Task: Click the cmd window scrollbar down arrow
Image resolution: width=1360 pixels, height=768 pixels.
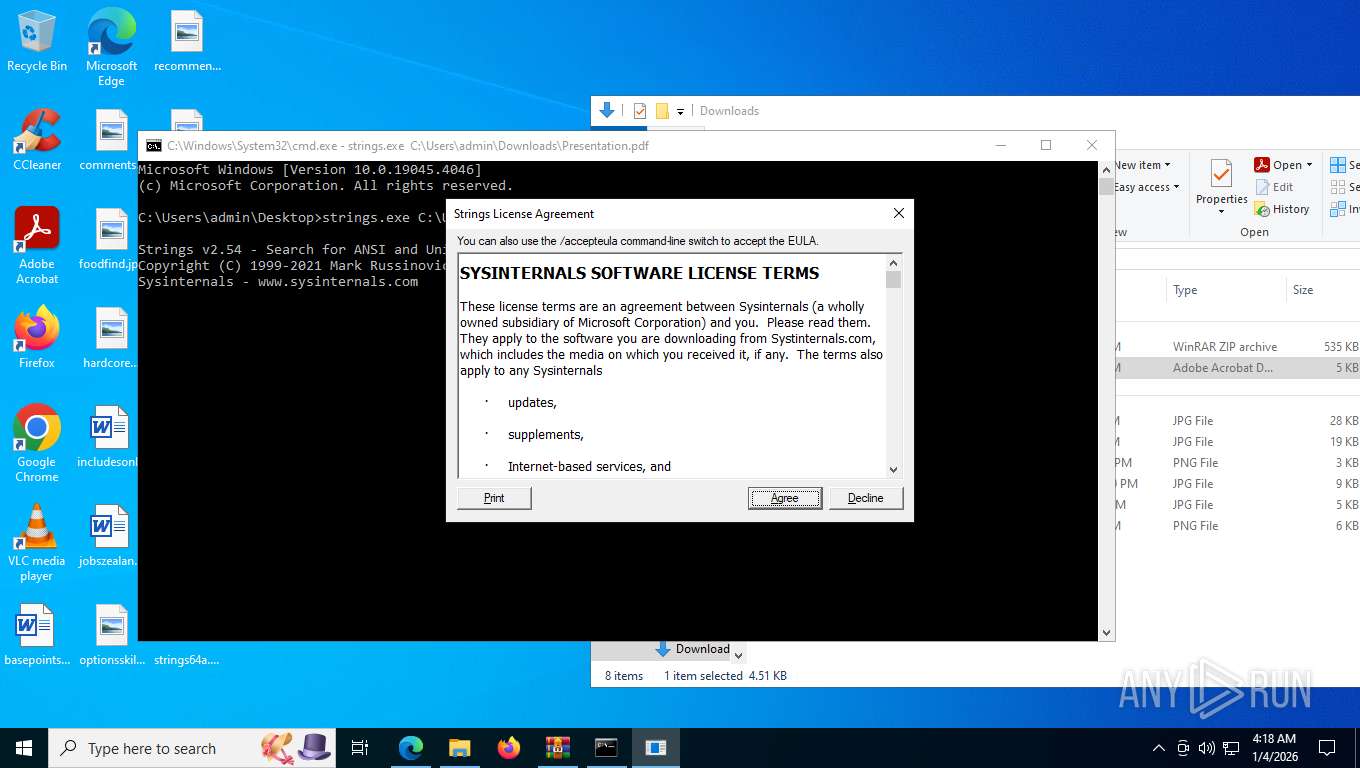Action: (1106, 632)
